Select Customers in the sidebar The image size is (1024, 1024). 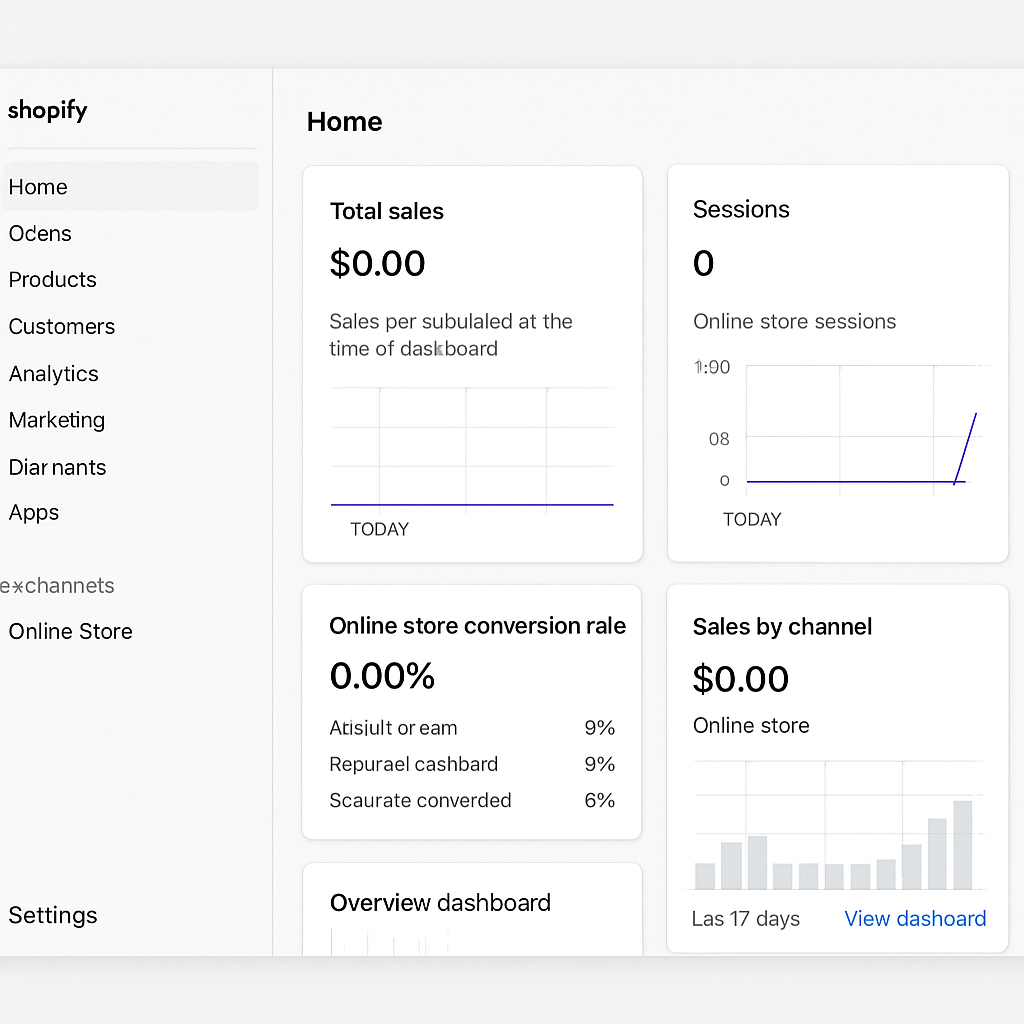tap(61, 326)
